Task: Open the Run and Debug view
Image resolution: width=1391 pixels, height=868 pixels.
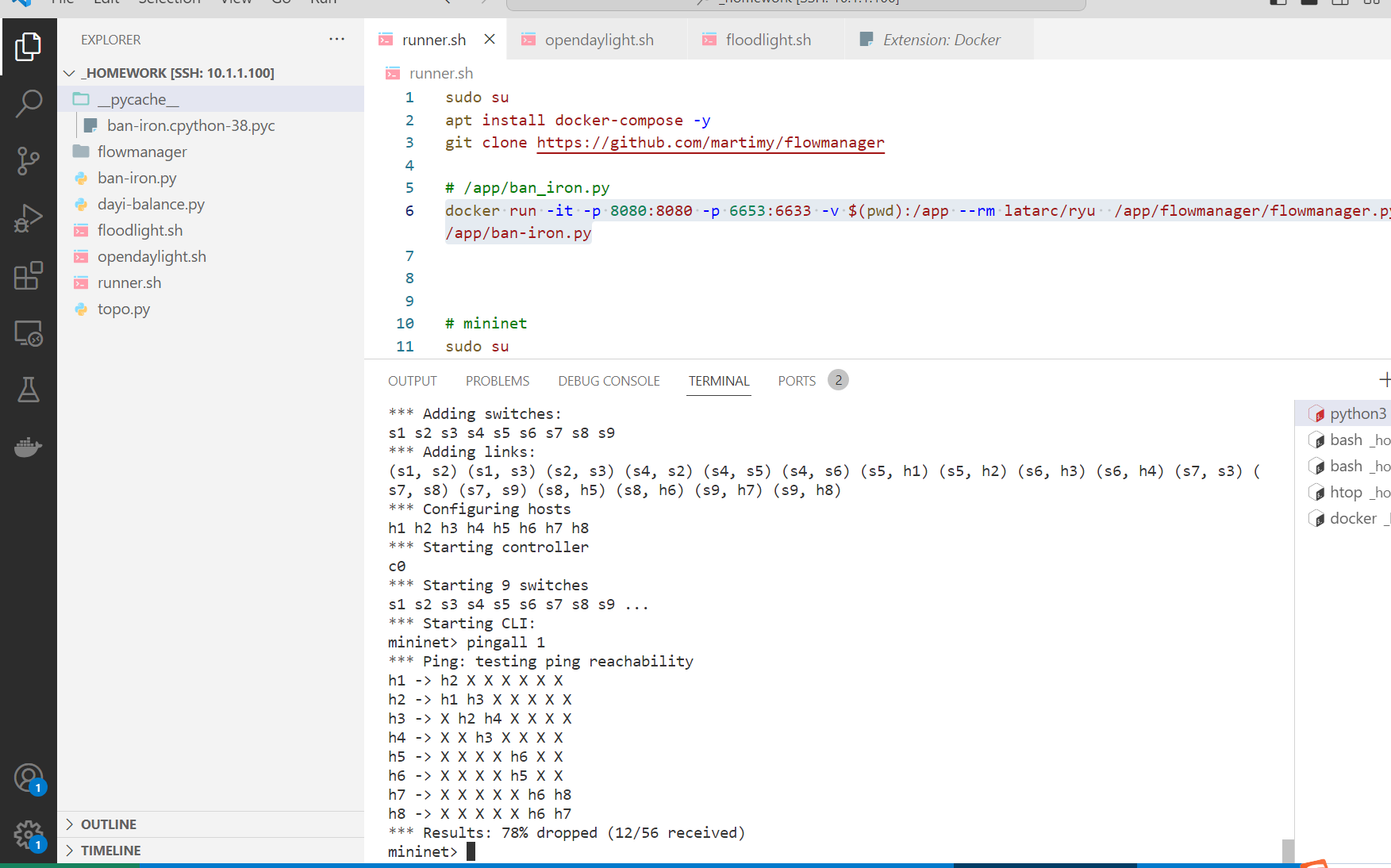Action: 28,218
